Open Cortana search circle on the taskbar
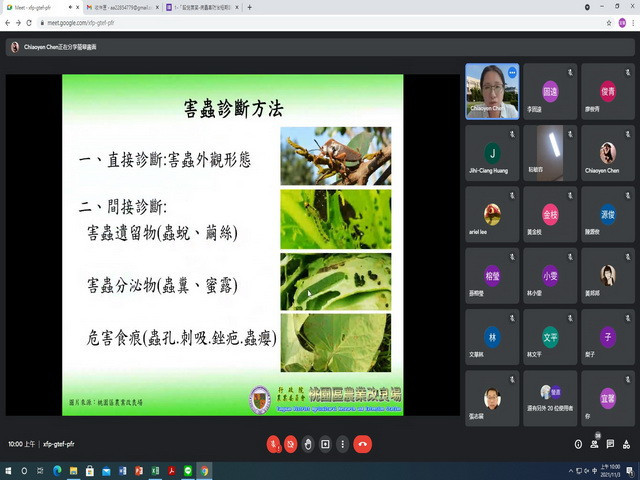Screen dimensions: 640x480 click(x=24, y=471)
